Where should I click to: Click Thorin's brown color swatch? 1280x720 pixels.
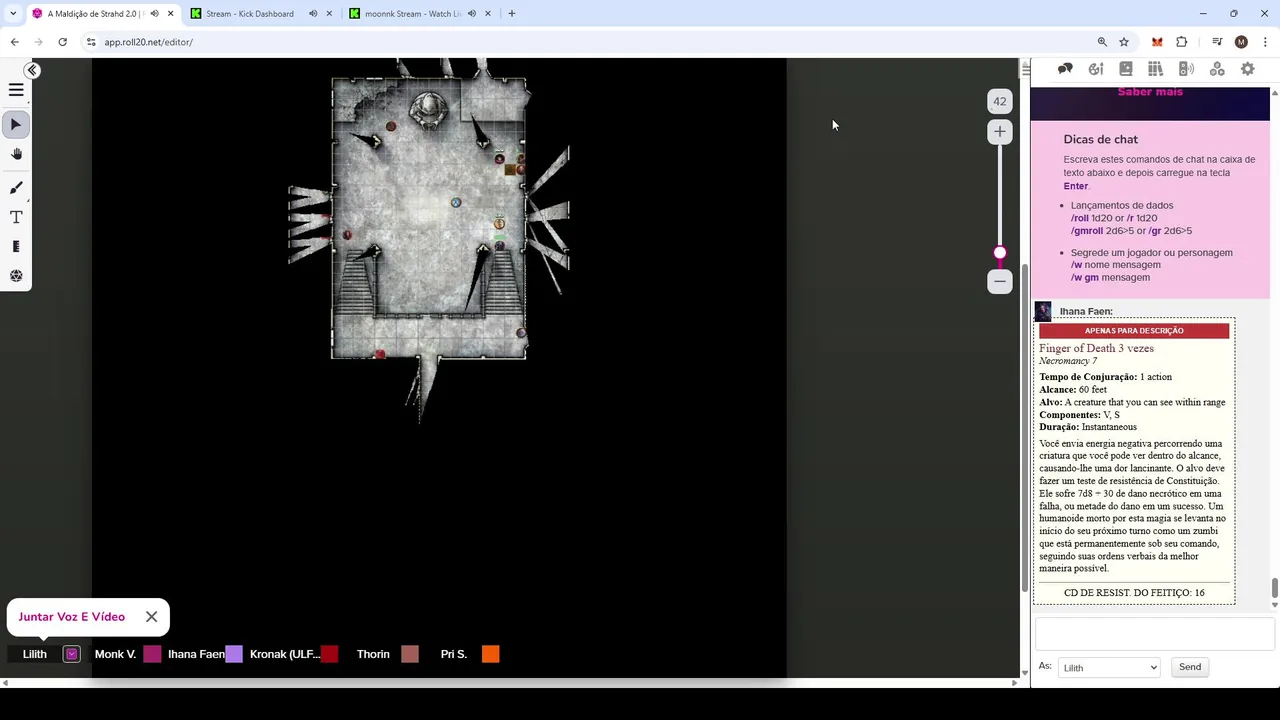pyautogui.click(x=410, y=654)
